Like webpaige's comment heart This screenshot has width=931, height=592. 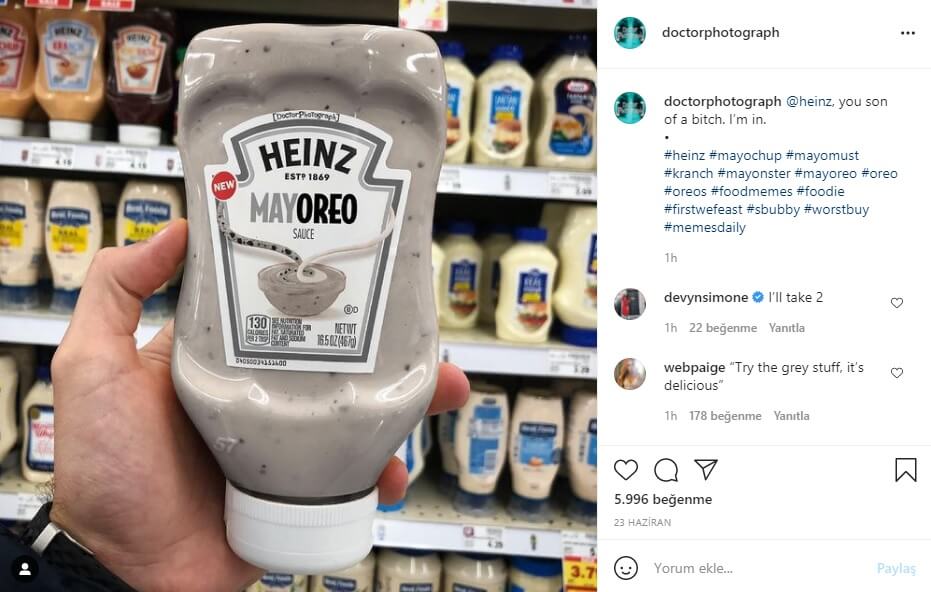[897, 373]
